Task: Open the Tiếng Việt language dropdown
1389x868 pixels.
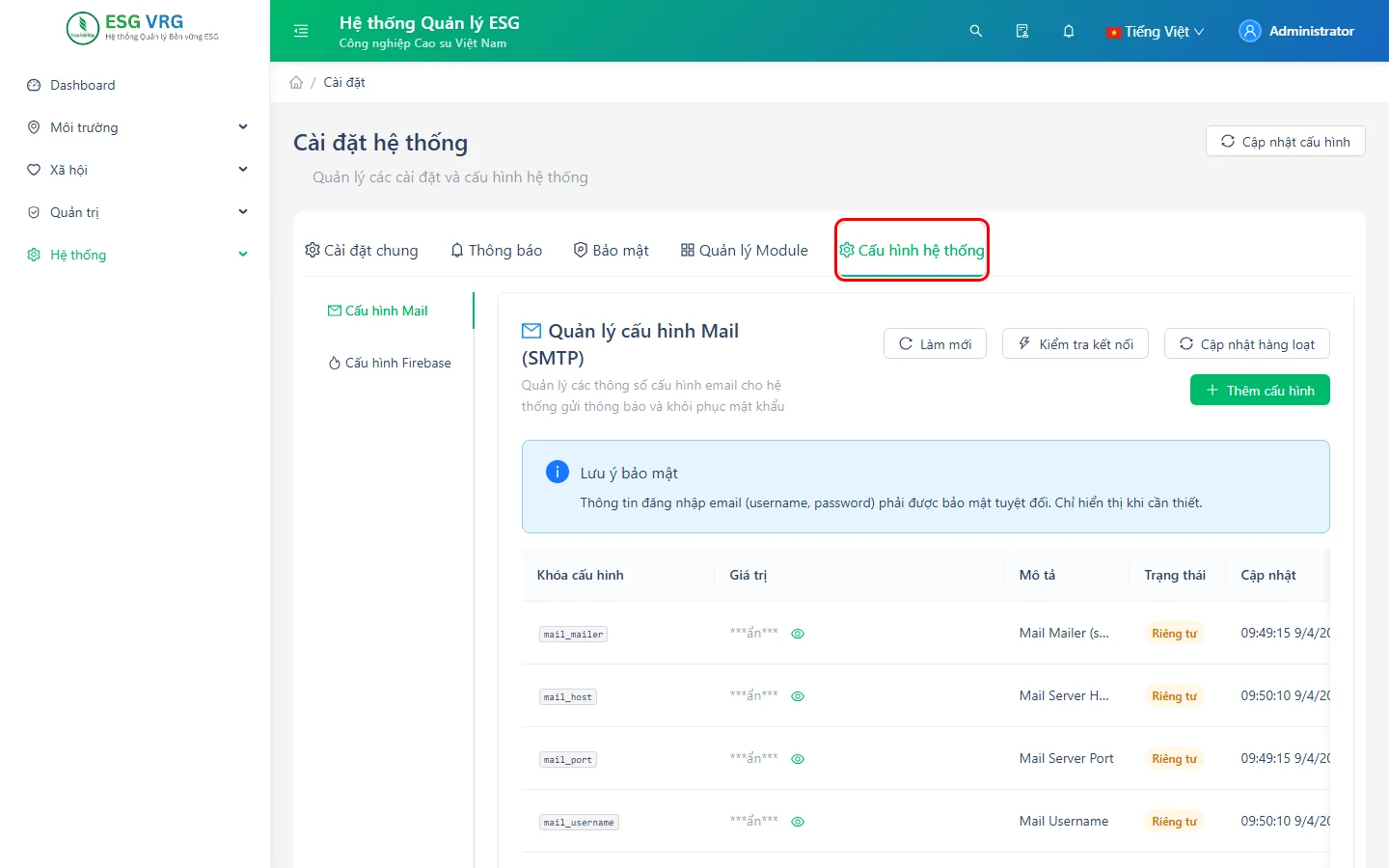Action: tap(1156, 31)
